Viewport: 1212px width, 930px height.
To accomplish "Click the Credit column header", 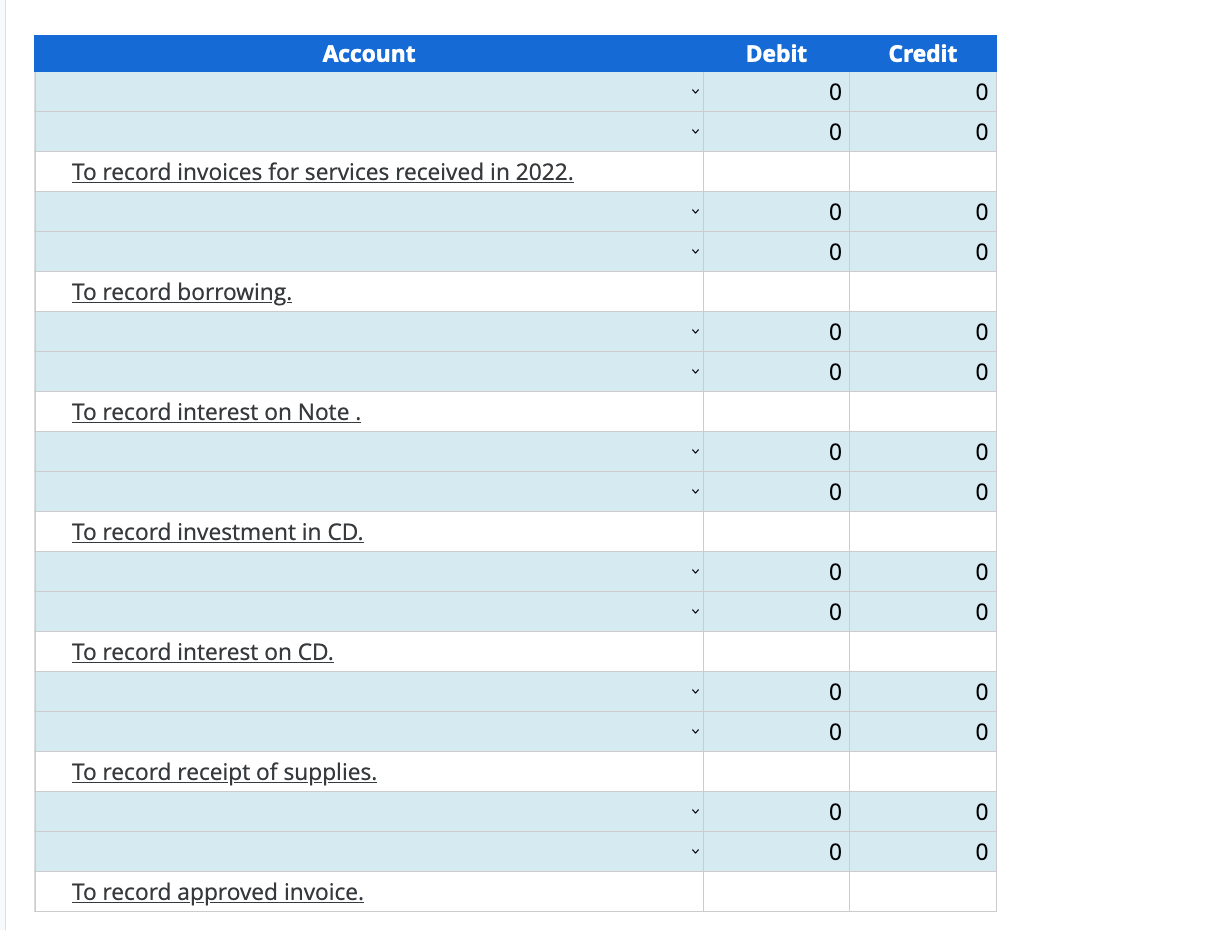I will (923, 54).
